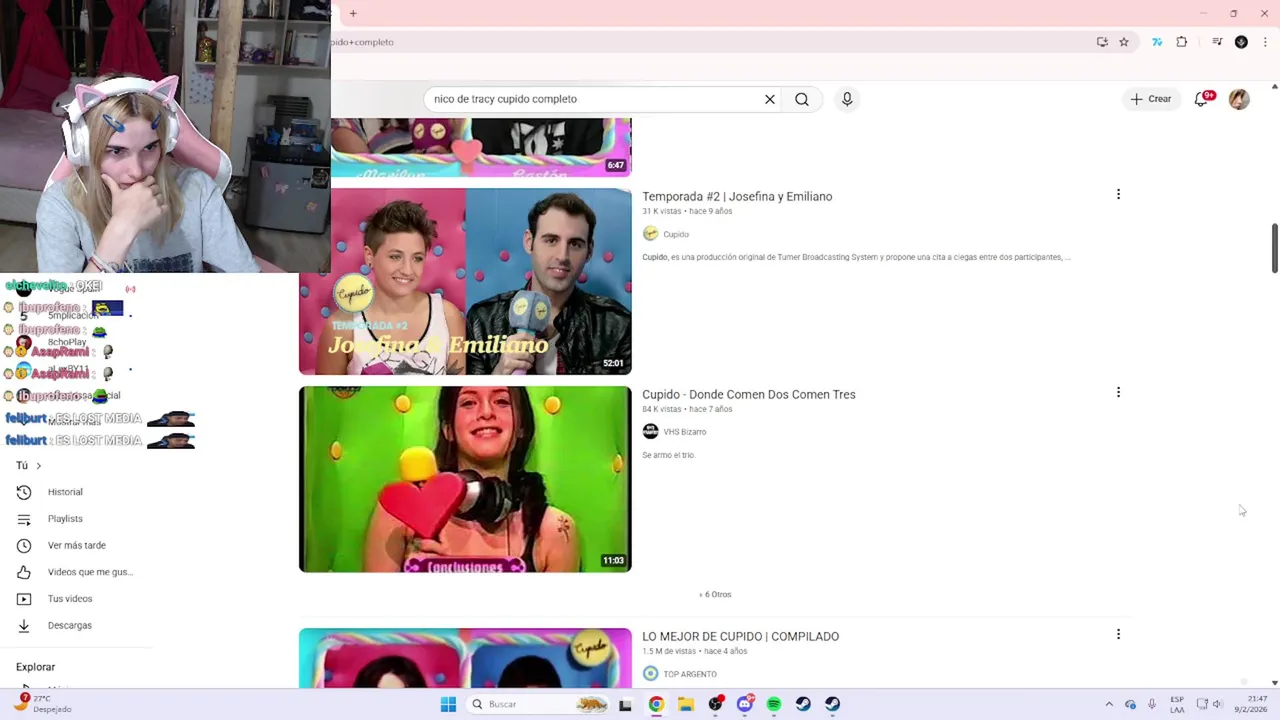Image resolution: width=1280 pixels, height=720 pixels.
Task: Expand the 'Tú' sidebar section
Action: pyautogui.click(x=28, y=465)
